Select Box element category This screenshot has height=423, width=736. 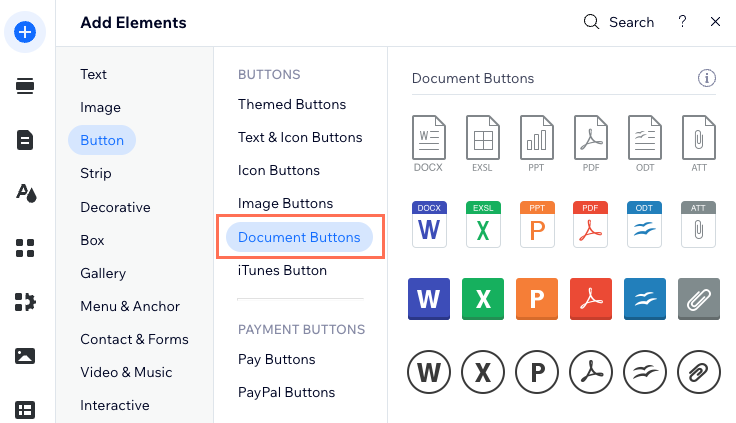pos(92,240)
